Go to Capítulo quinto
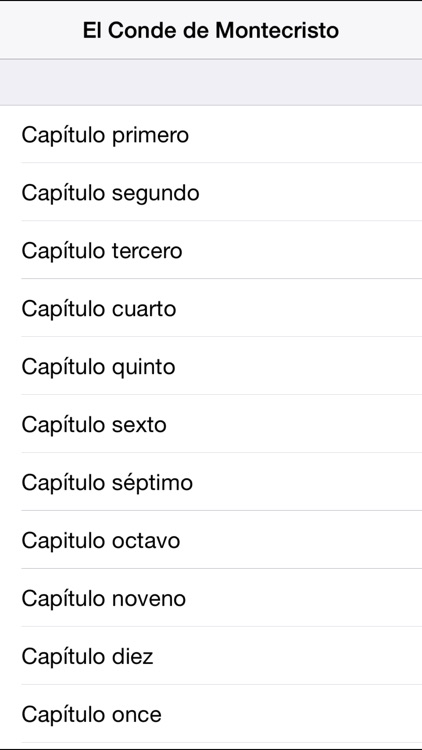Image resolution: width=422 pixels, height=750 pixels. click(x=211, y=366)
